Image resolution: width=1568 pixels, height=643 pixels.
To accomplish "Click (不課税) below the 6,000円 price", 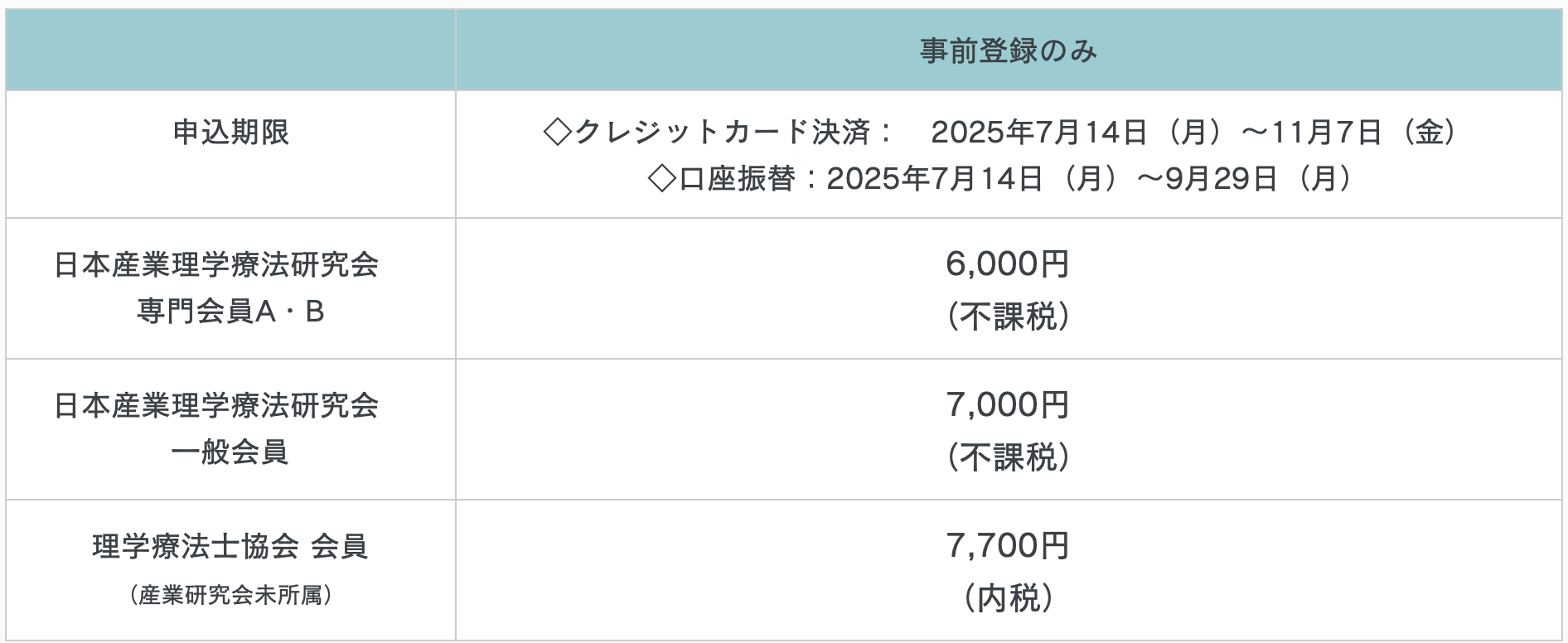I will pyautogui.click(x=1008, y=317).
